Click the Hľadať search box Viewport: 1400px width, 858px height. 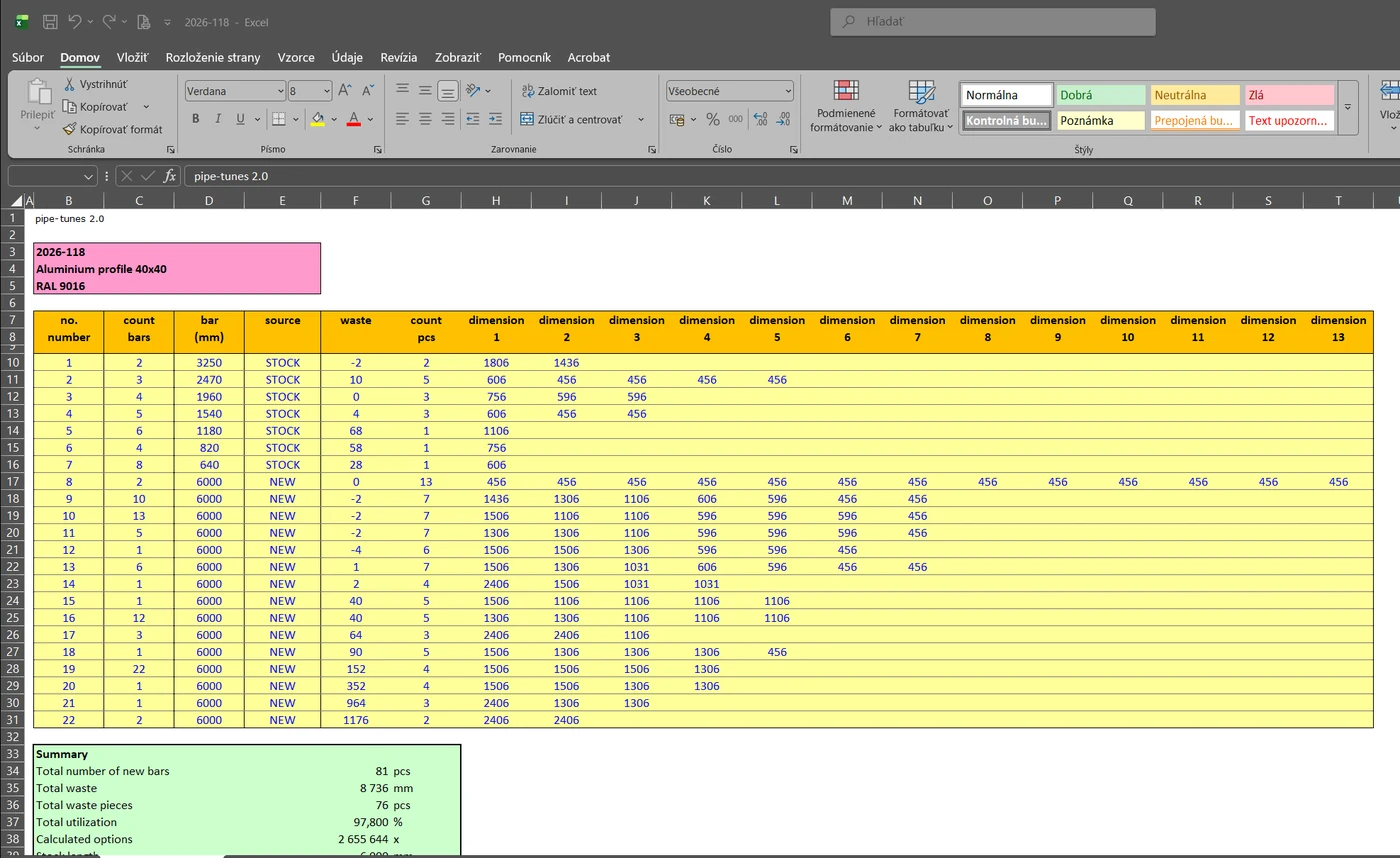coord(992,21)
